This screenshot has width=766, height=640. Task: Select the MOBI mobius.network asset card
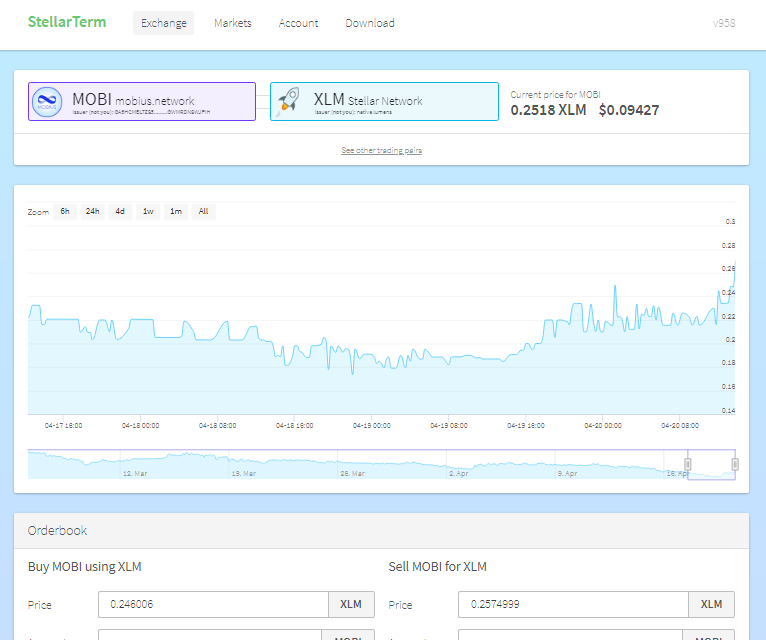pos(142,102)
